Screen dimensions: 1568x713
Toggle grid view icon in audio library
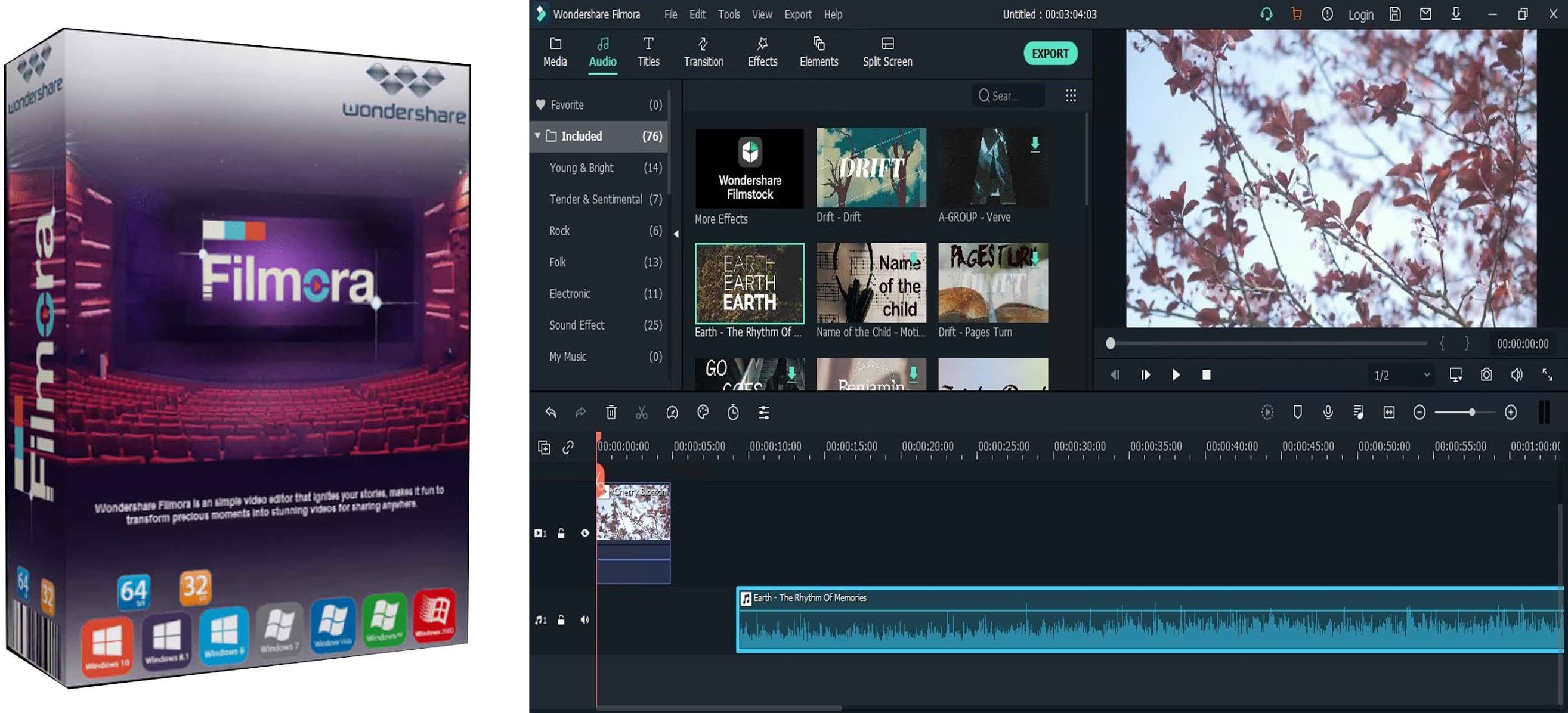pos(1071,95)
